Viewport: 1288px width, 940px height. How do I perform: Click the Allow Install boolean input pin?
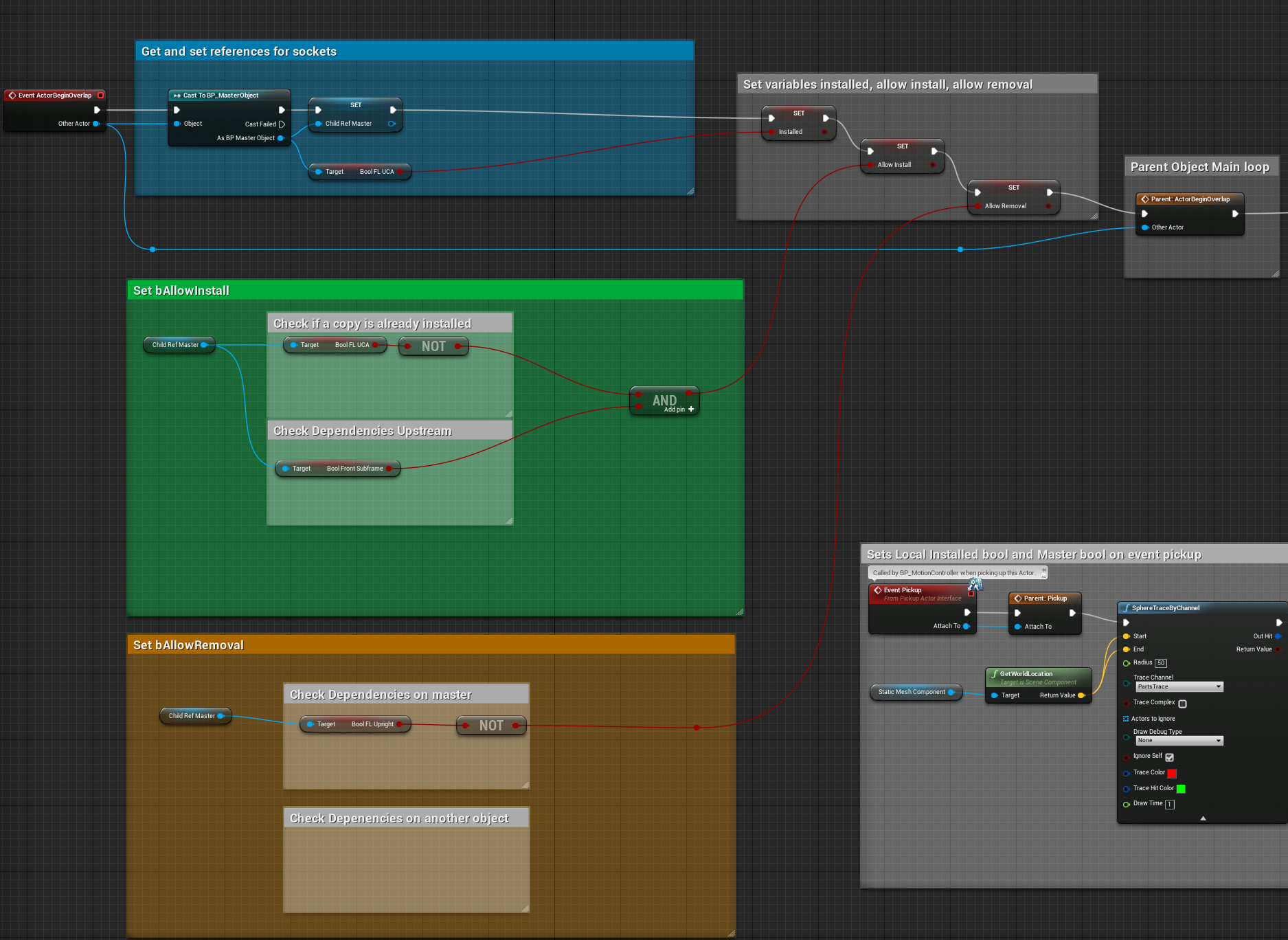click(x=871, y=165)
